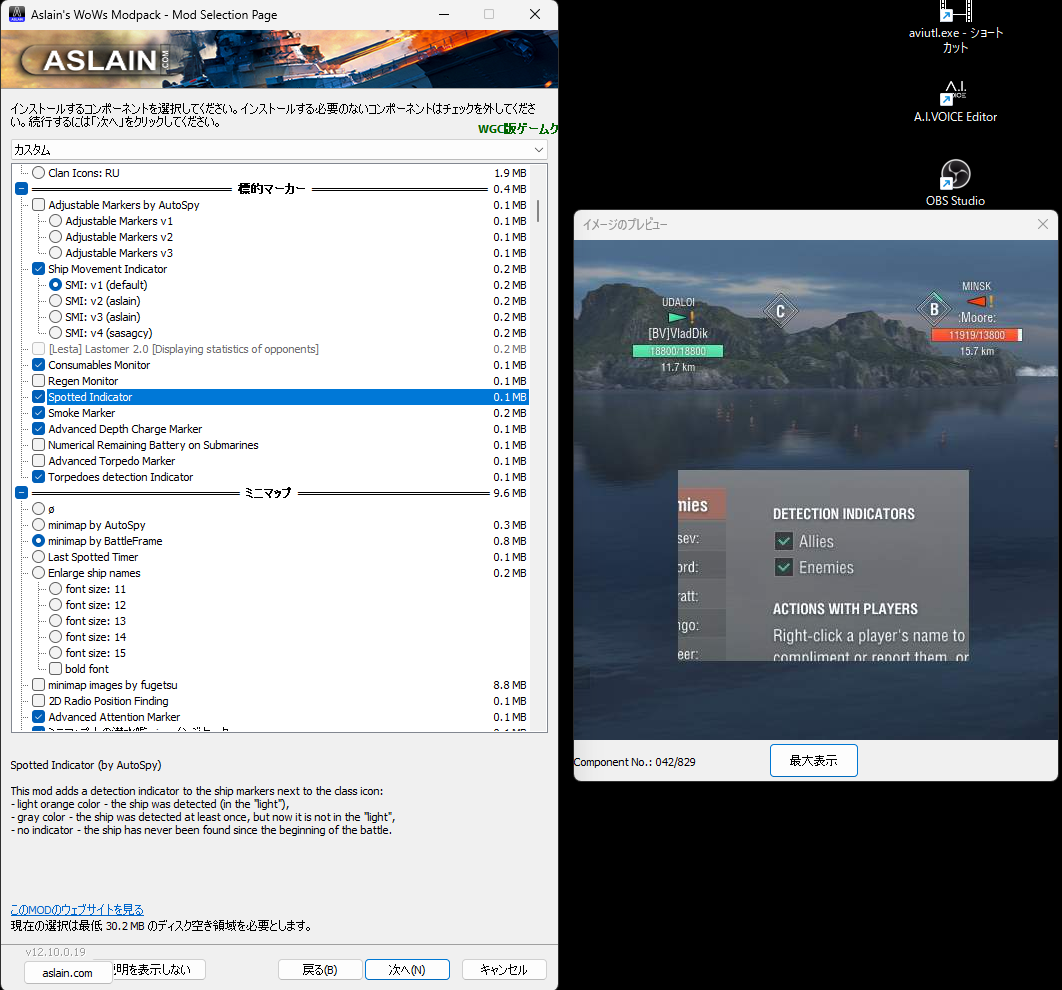Disable the Spotted Indicator mod
This screenshot has width=1062, height=990.
[38, 397]
